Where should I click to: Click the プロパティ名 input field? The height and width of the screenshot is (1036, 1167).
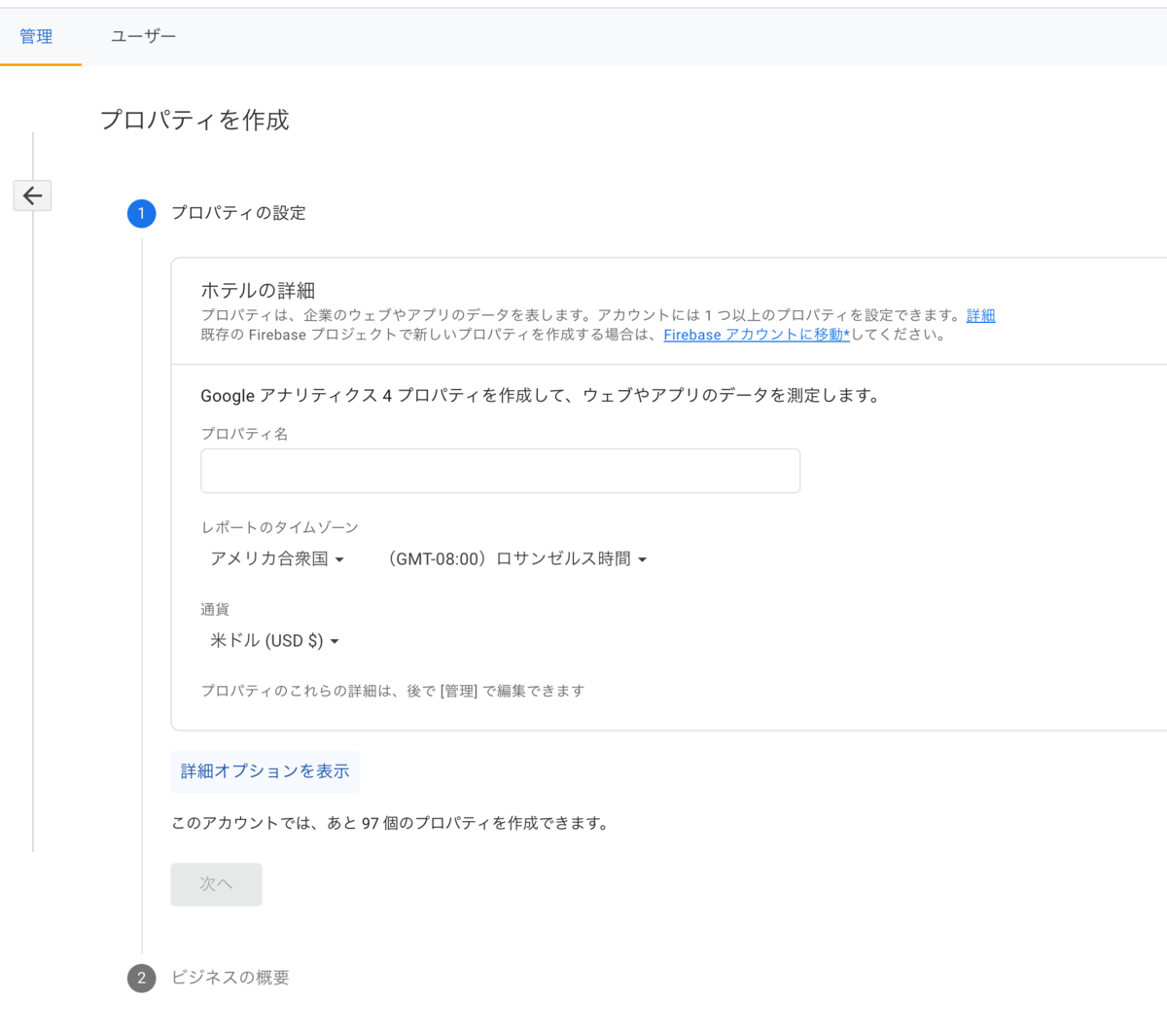click(500, 470)
